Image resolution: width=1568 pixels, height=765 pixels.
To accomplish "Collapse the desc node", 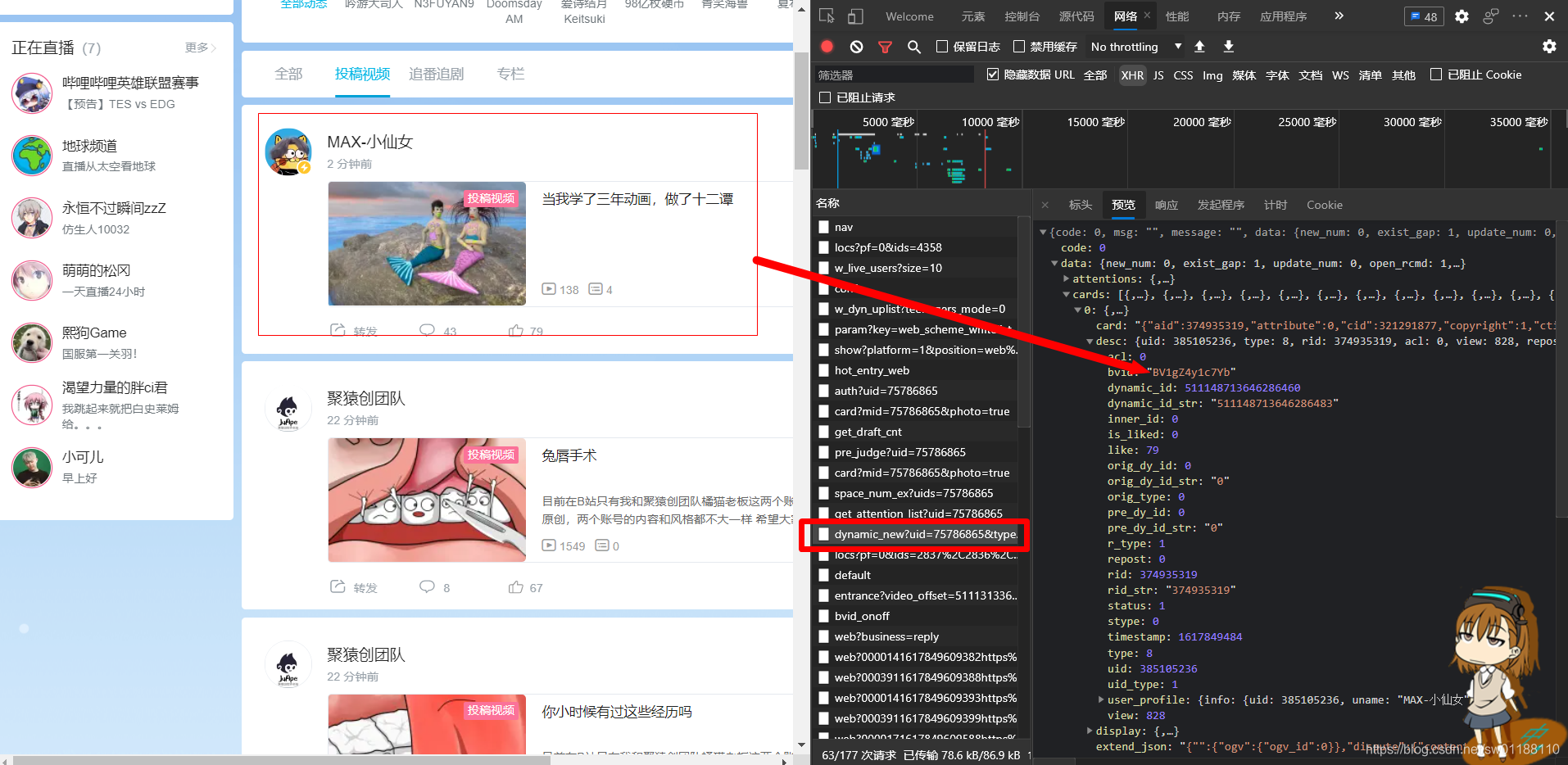I will 1090,342.
